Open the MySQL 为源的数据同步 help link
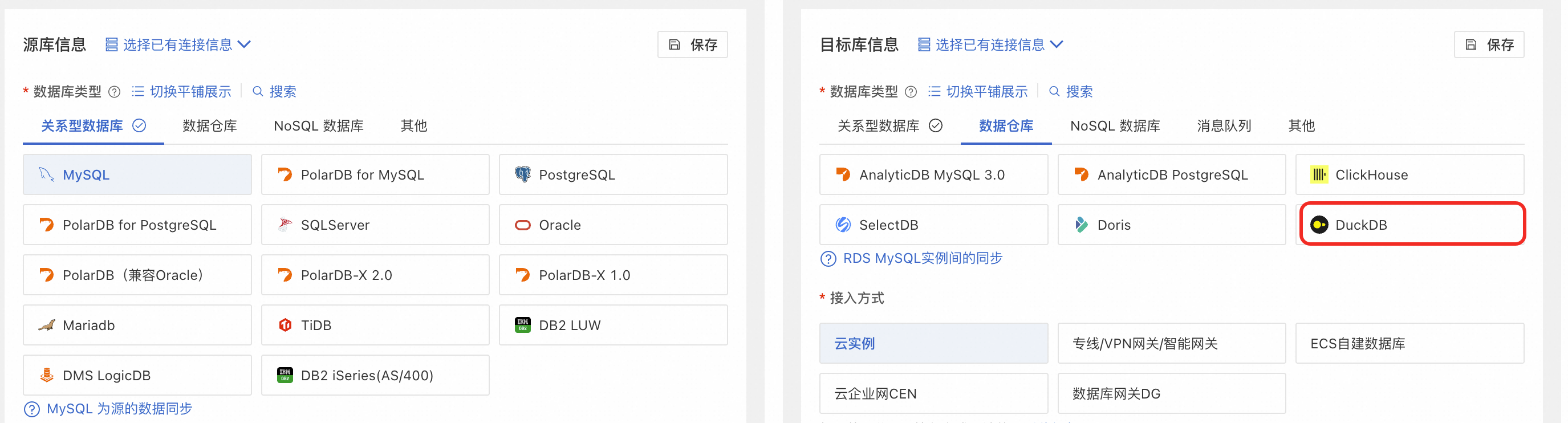1568x423 pixels. click(x=119, y=409)
